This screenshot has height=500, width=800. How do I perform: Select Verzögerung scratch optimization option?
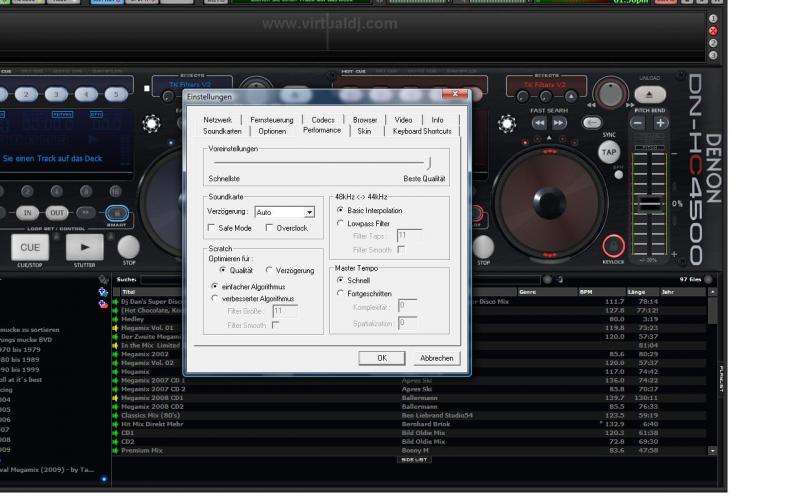pos(269,270)
